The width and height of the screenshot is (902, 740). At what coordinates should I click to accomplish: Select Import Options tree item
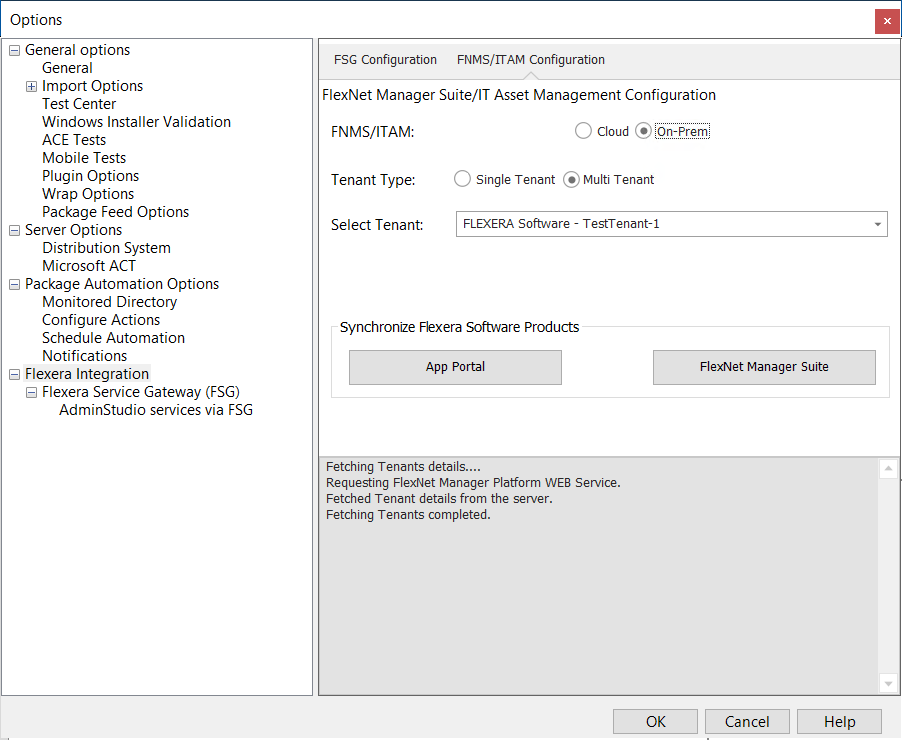coord(93,86)
